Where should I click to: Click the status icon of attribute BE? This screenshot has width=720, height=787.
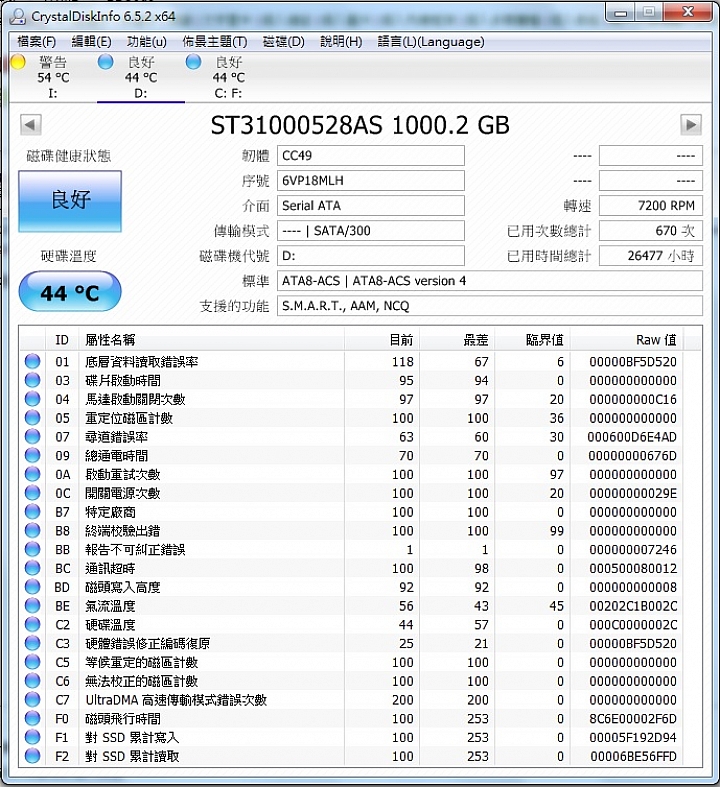tap(33, 605)
